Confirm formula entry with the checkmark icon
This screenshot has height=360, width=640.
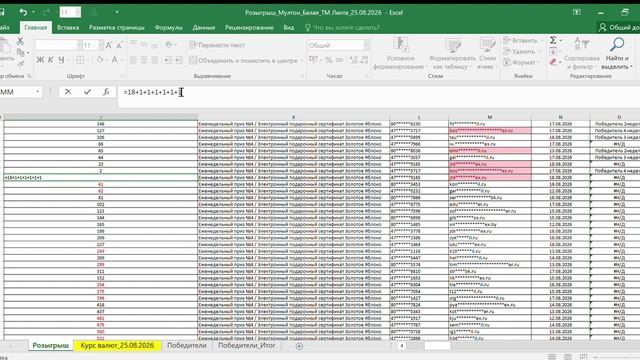tap(87, 92)
